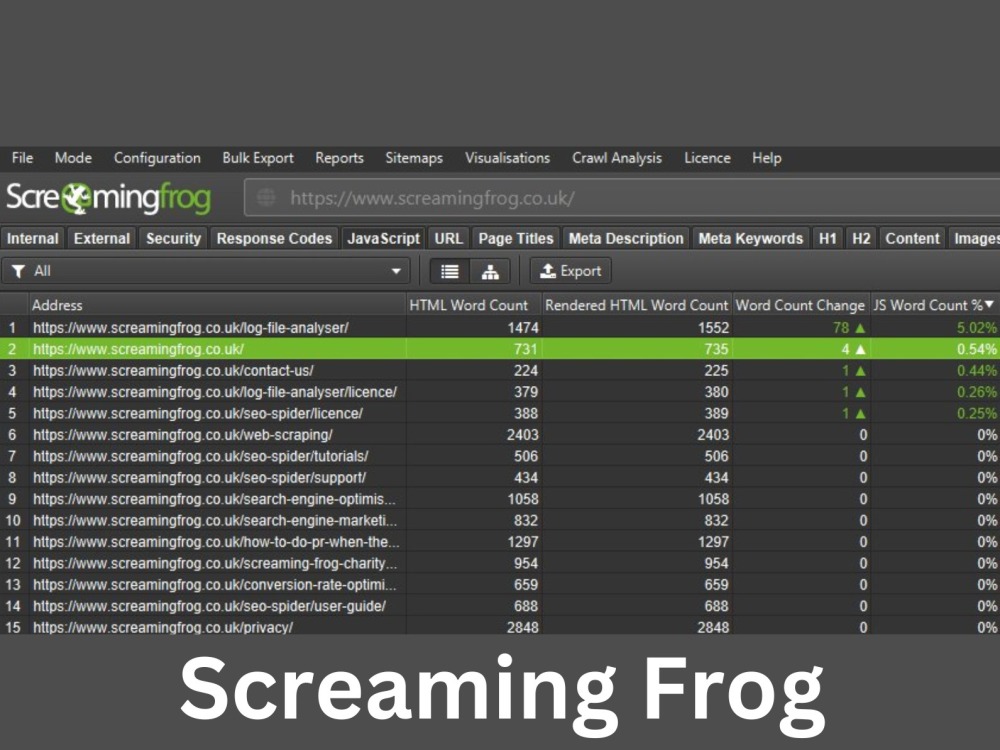The width and height of the screenshot is (1000, 750).
Task: Click HTML word count value 1474
Action: point(522,328)
